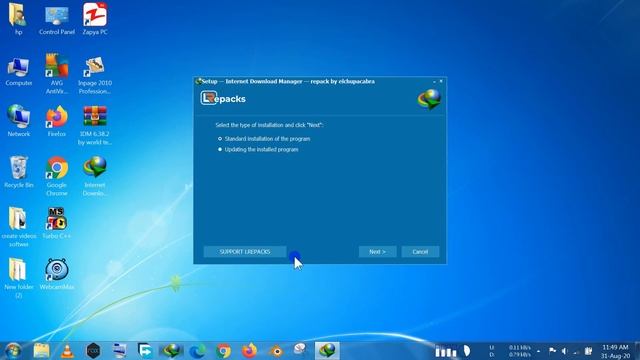Open the Recycle Bin
This screenshot has width=640, height=360.
[19, 172]
